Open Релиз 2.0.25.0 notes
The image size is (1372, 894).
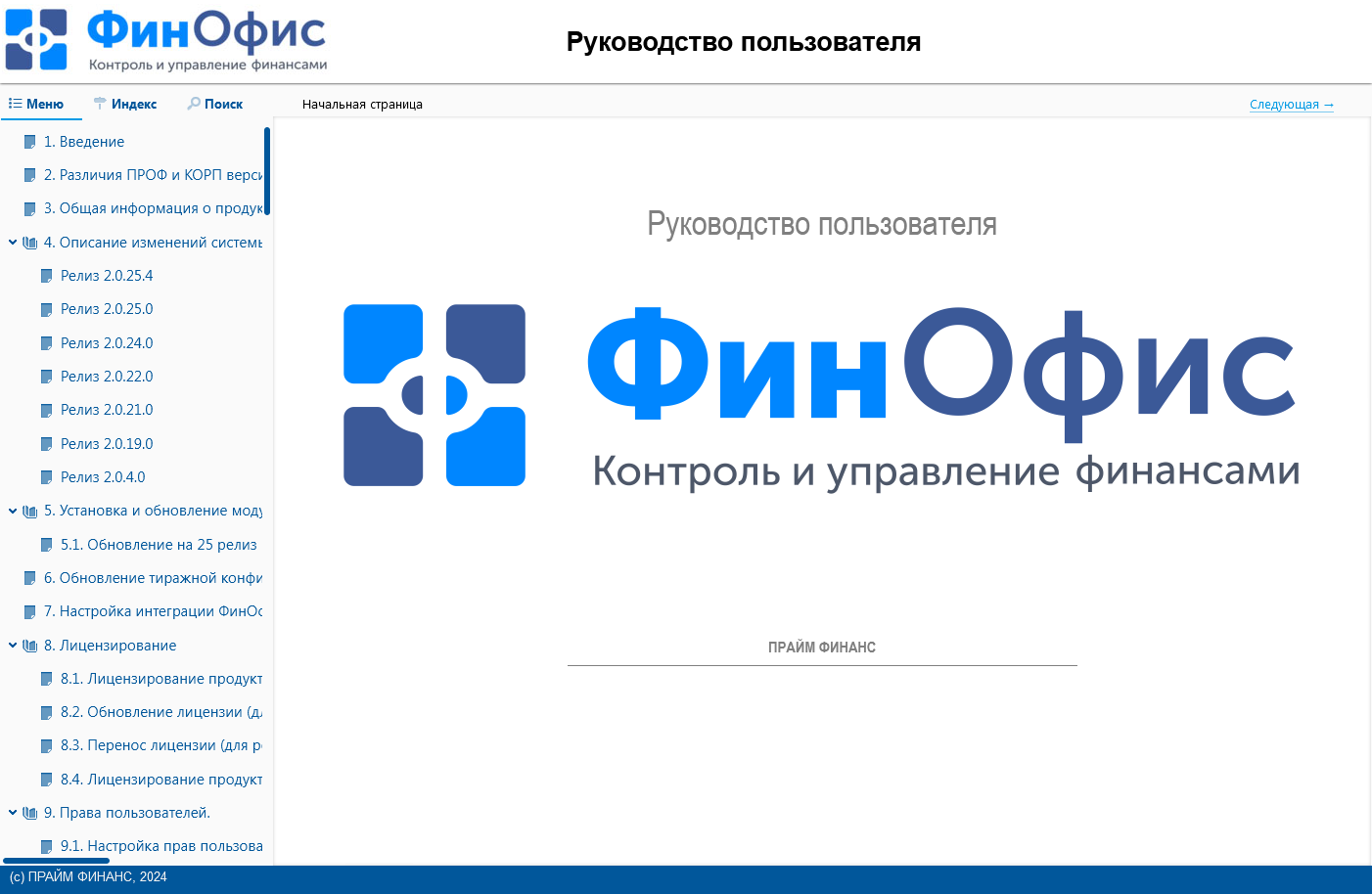[x=107, y=309]
